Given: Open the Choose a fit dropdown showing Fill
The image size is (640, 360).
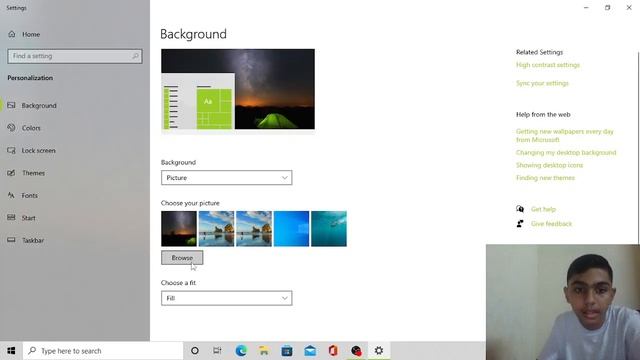Looking at the screenshot, I should click(227, 298).
